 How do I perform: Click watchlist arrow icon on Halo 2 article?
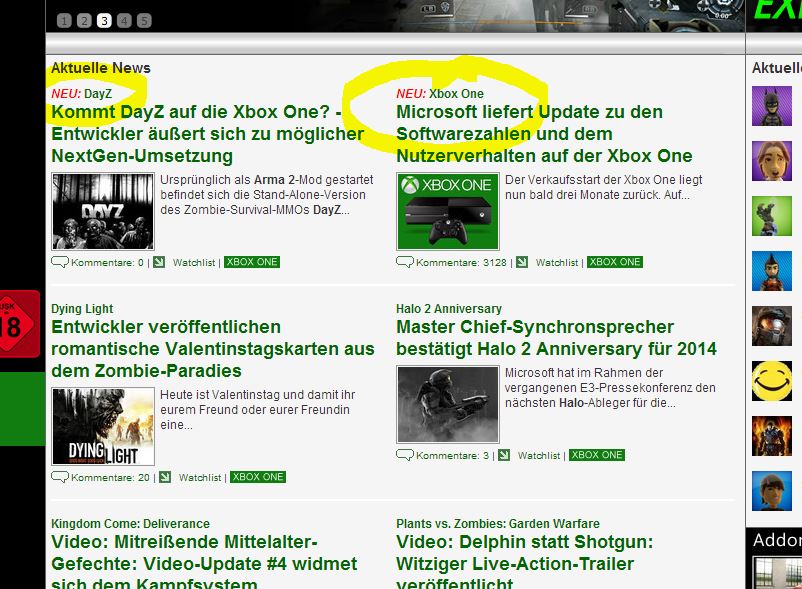(x=503, y=455)
